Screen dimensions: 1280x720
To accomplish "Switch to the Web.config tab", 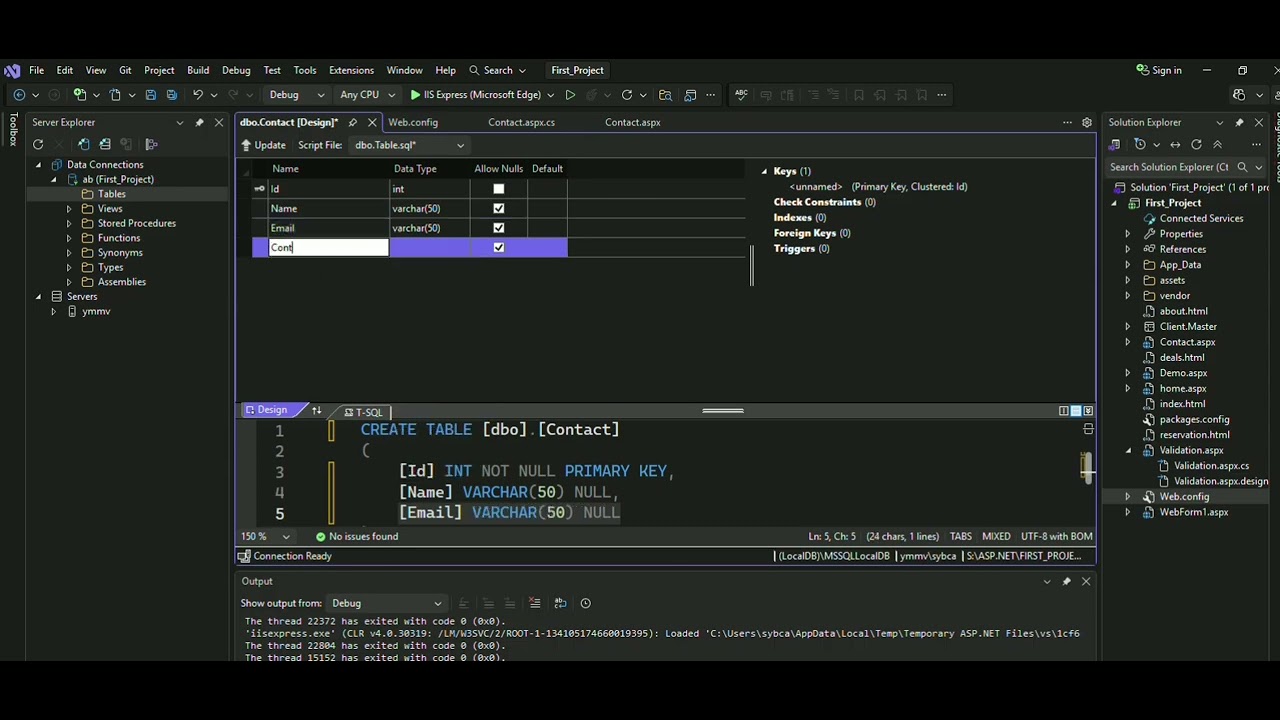I will pos(413,122).
